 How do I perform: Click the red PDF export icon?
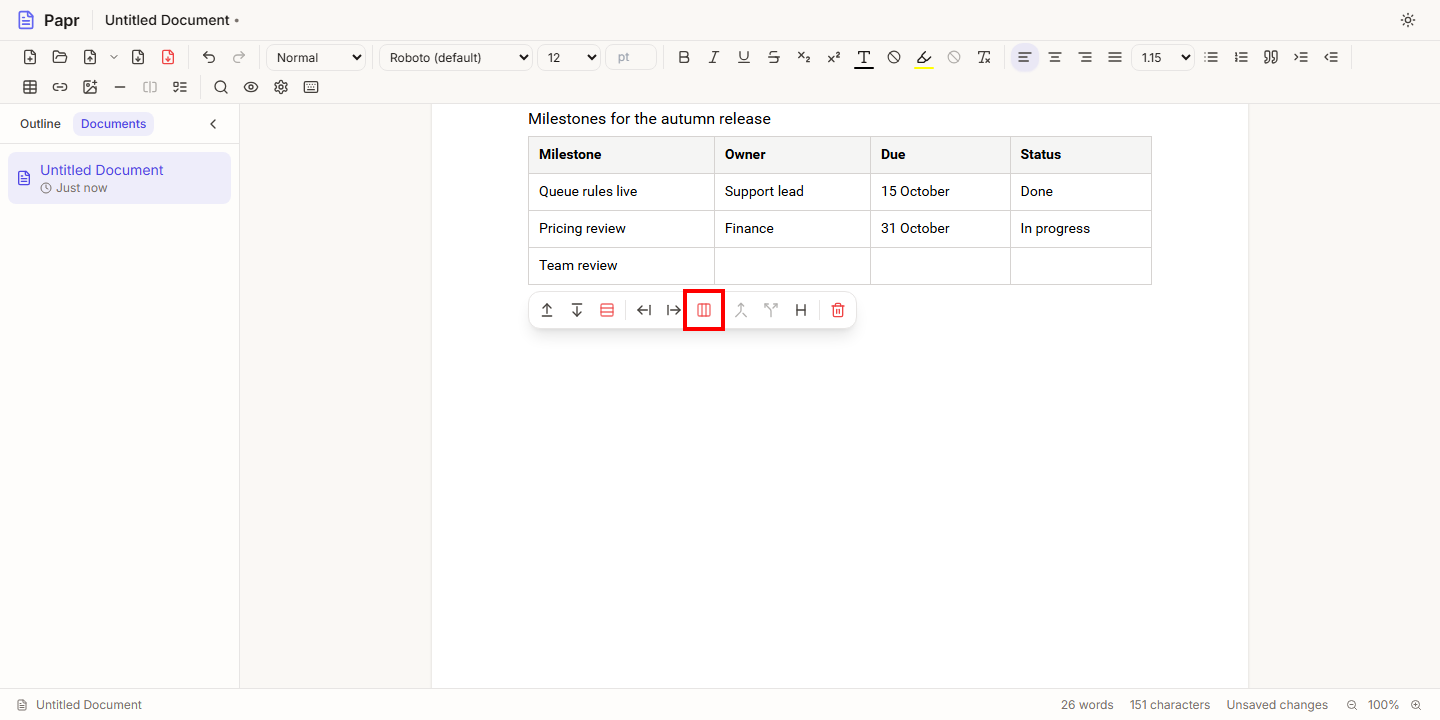click(168, 57)
